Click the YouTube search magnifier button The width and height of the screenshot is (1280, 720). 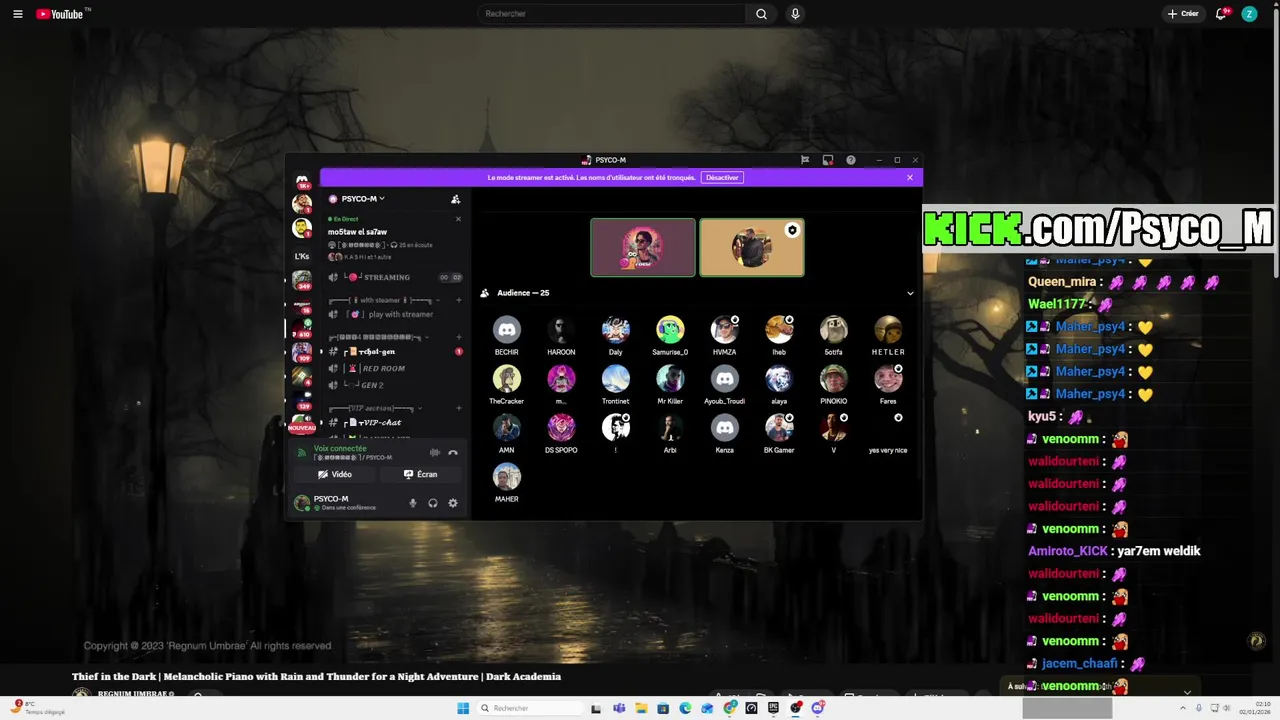(x=761, y=14)
